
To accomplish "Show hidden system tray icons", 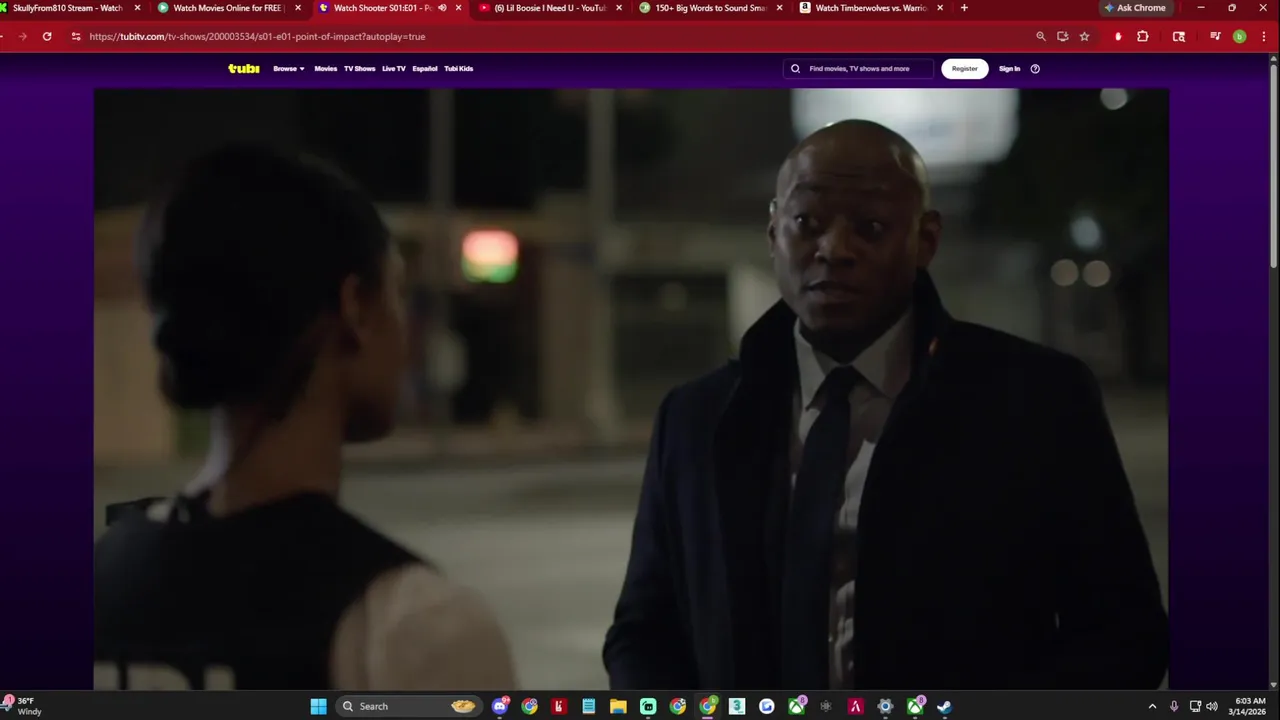I will [1152, 706].
